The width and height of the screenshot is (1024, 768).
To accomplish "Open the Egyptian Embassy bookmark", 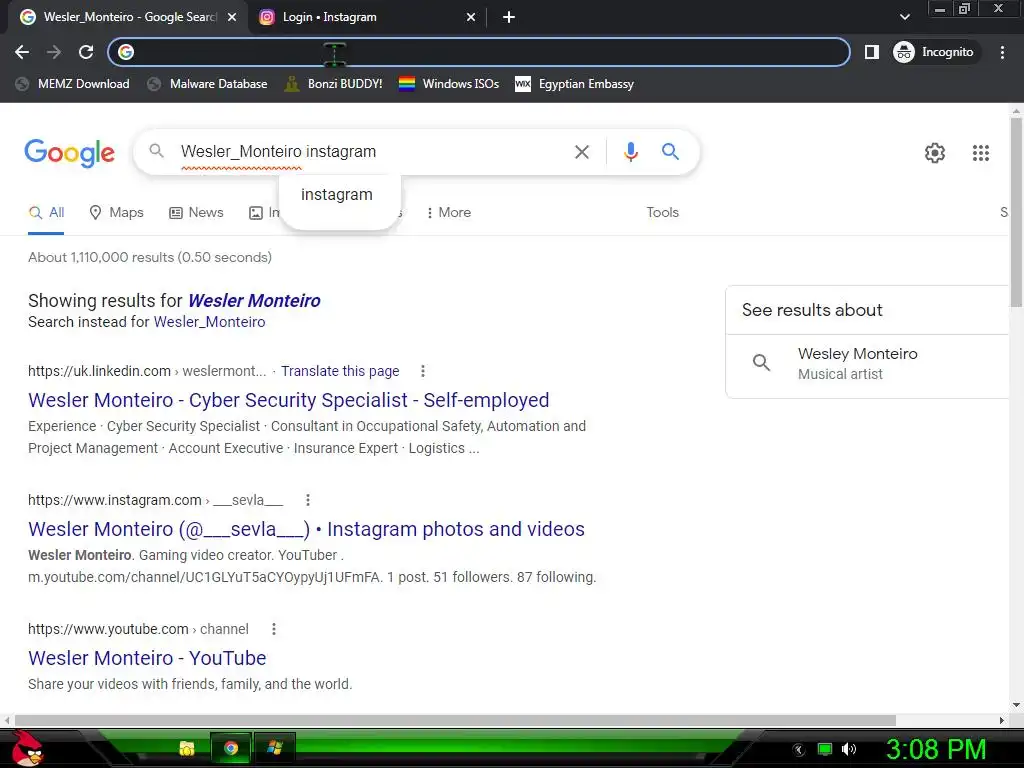I will coord(575,84).
